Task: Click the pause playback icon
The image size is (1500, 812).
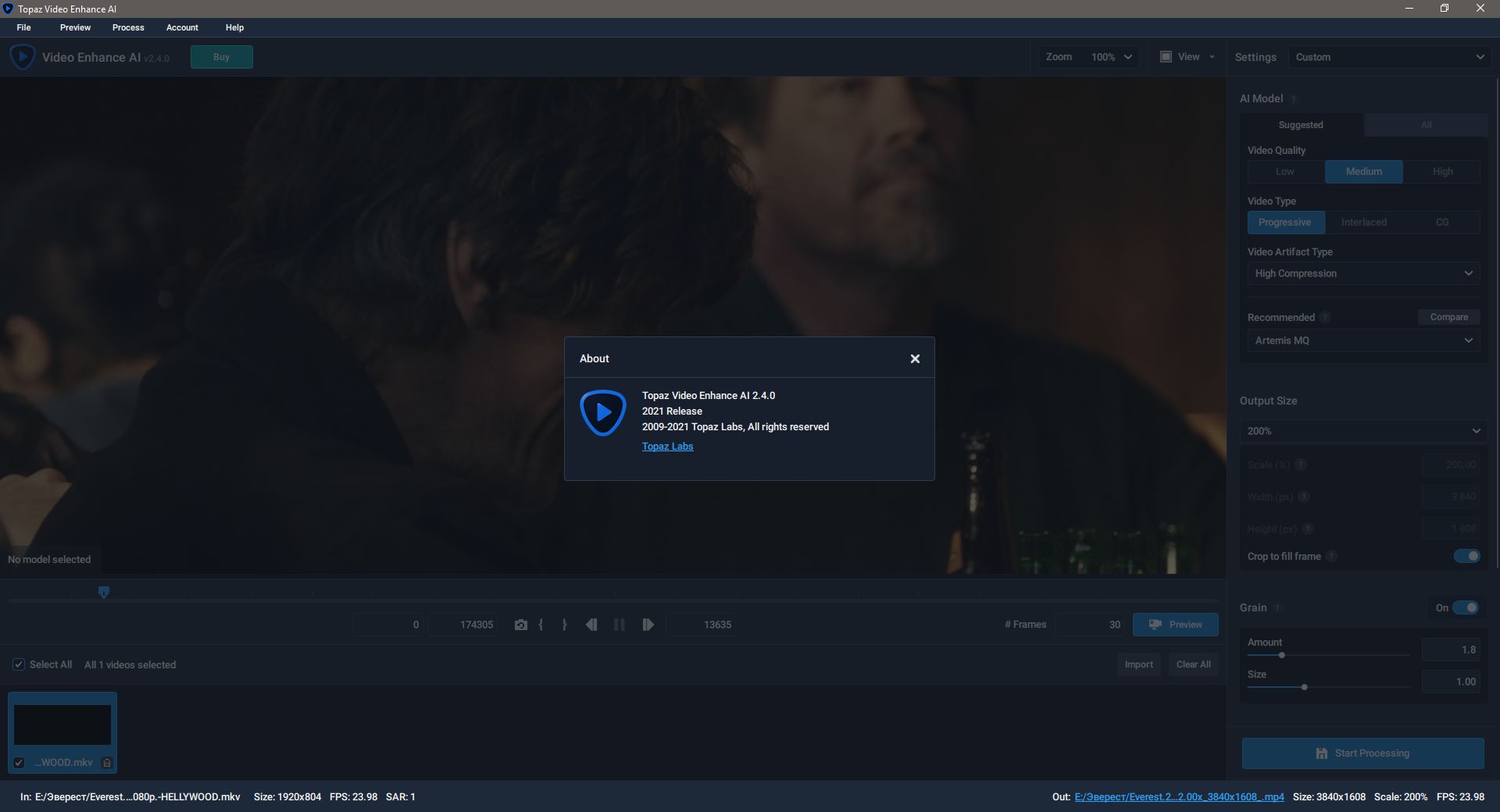Action: [x=620, y=625]
